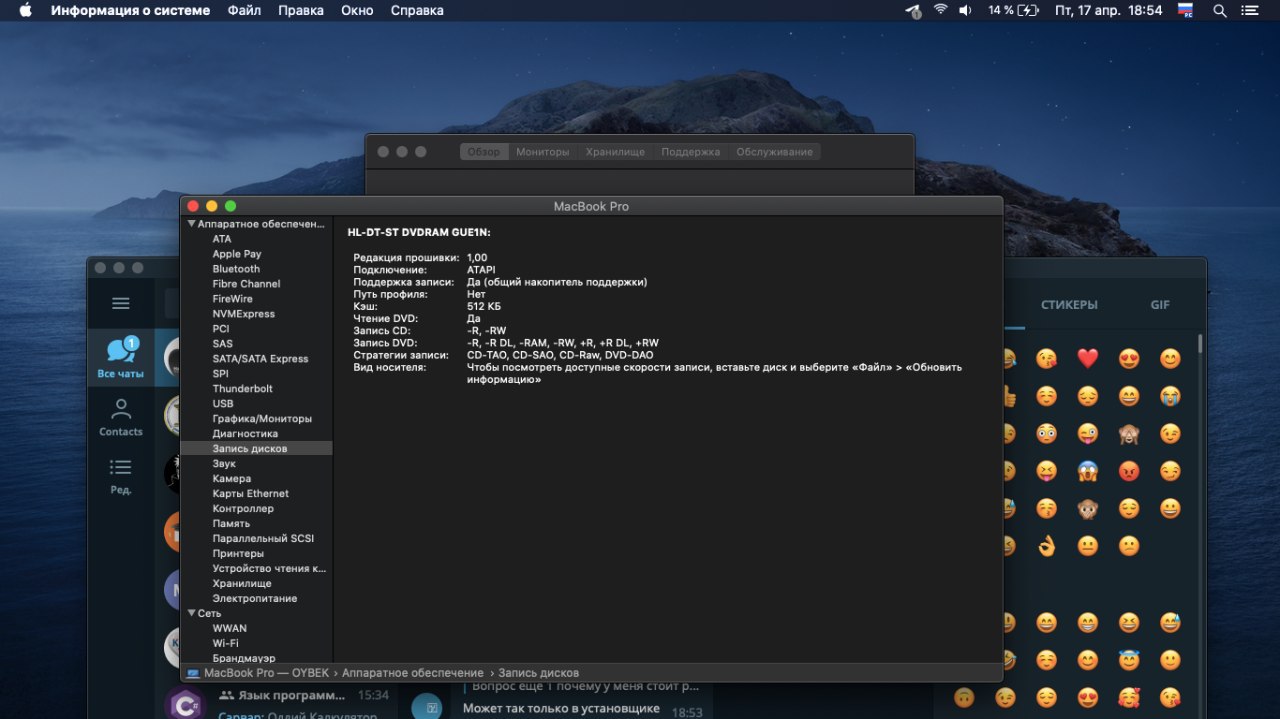The image size is (1280, 719).
Task: Open the Справка menu
Action: (x=417, y=10)
